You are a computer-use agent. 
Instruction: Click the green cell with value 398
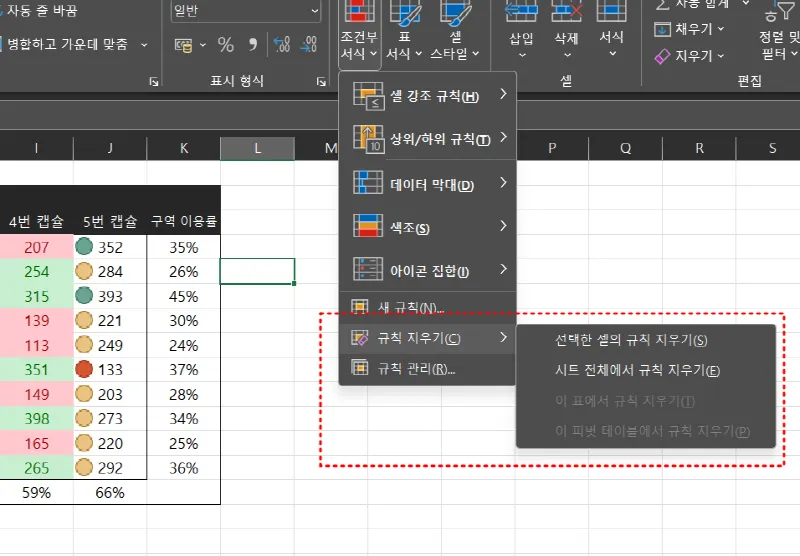(37, 418)
